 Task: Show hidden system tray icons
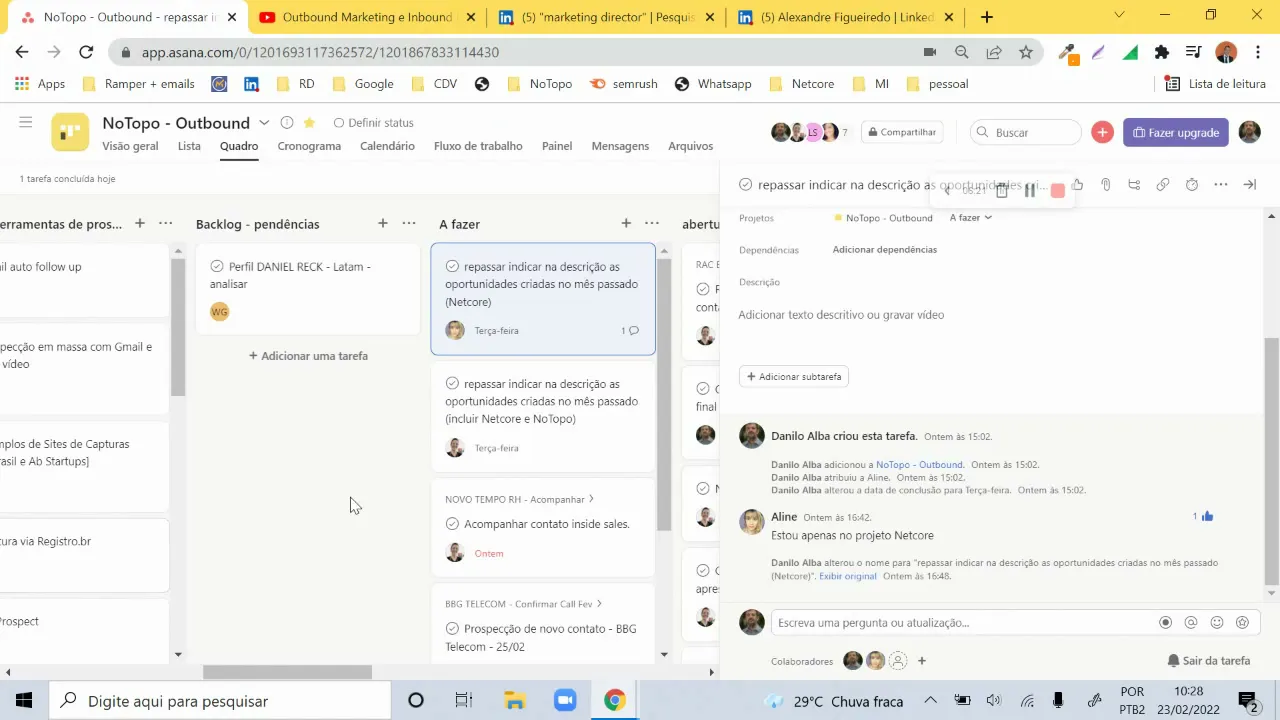click(x=930, y=701)
